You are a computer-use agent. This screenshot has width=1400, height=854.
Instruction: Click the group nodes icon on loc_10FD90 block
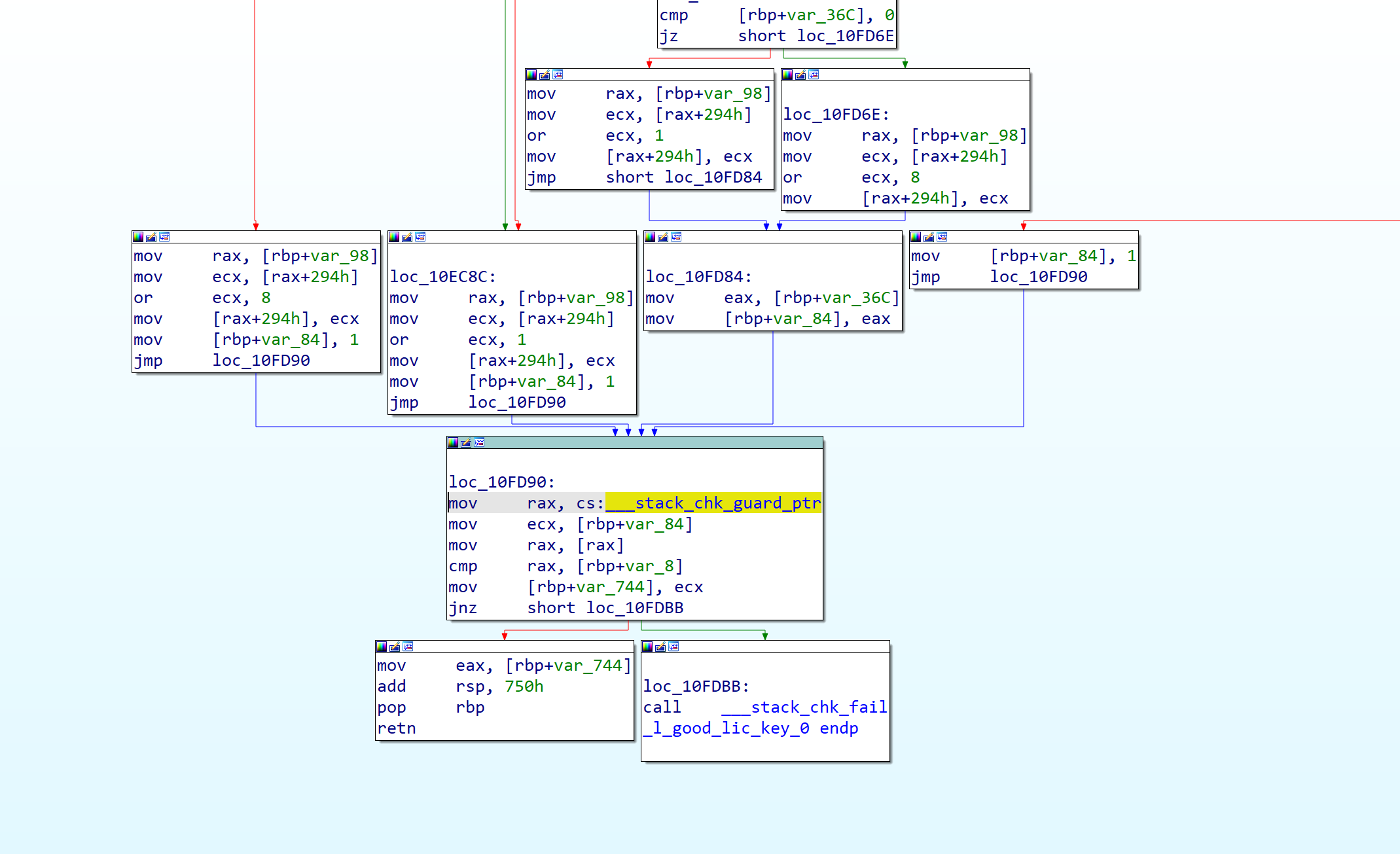coord(479,443)
